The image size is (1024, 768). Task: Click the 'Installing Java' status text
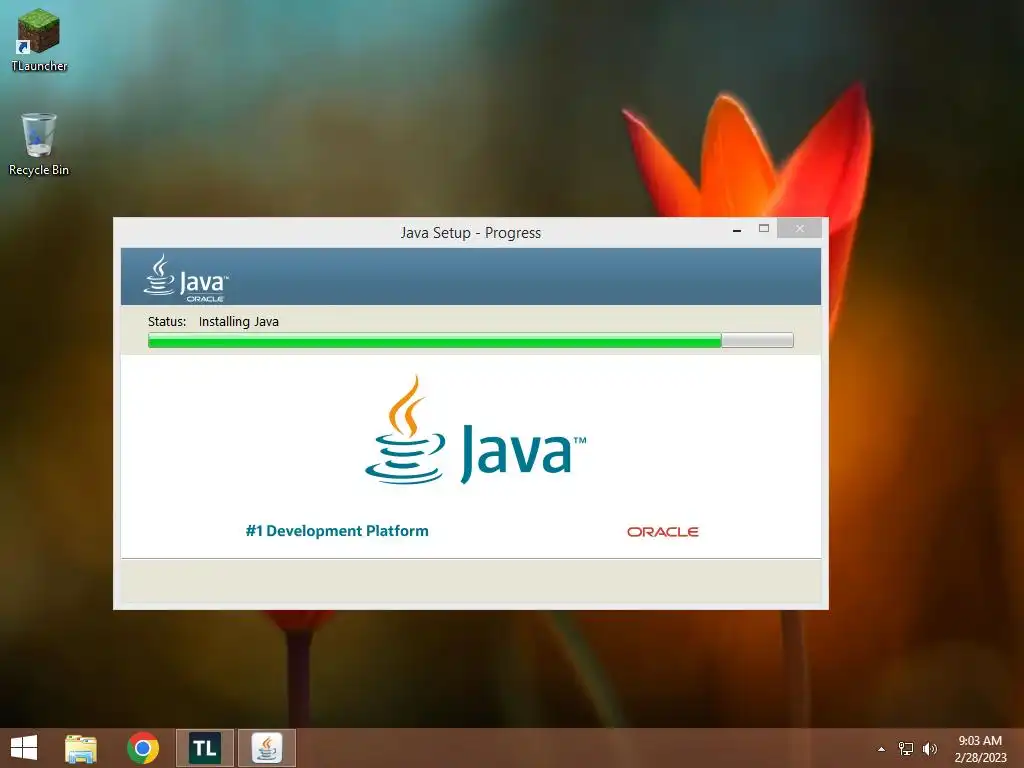click(x=238, y=321)
